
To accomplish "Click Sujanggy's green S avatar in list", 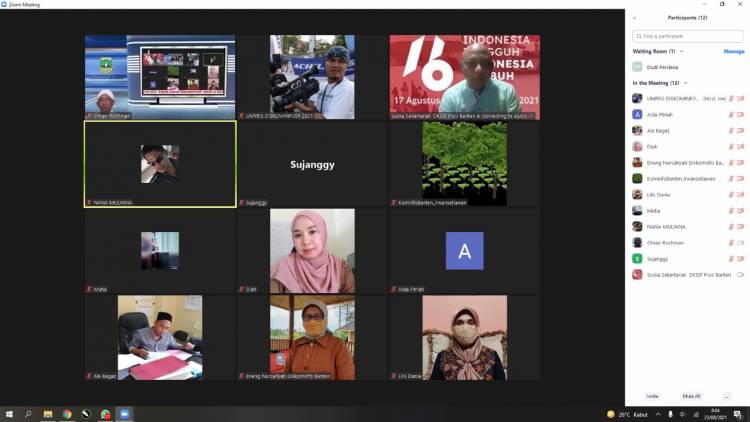I will [x=637, y=259].
